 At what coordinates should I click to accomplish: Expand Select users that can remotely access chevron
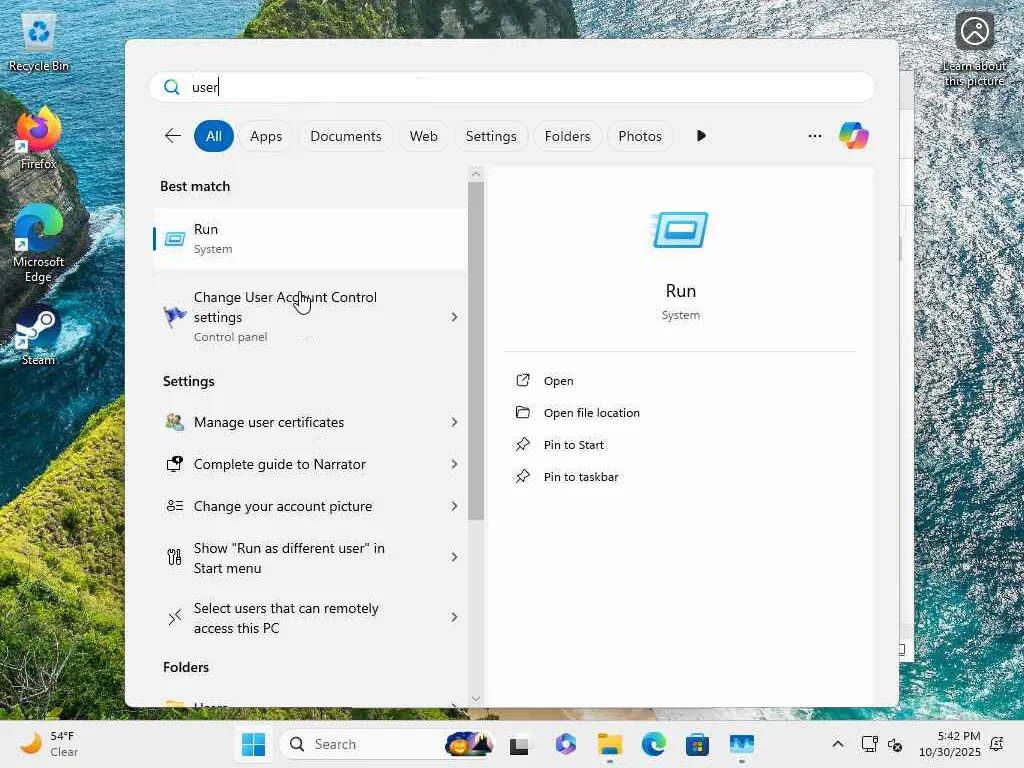[455, 617]
